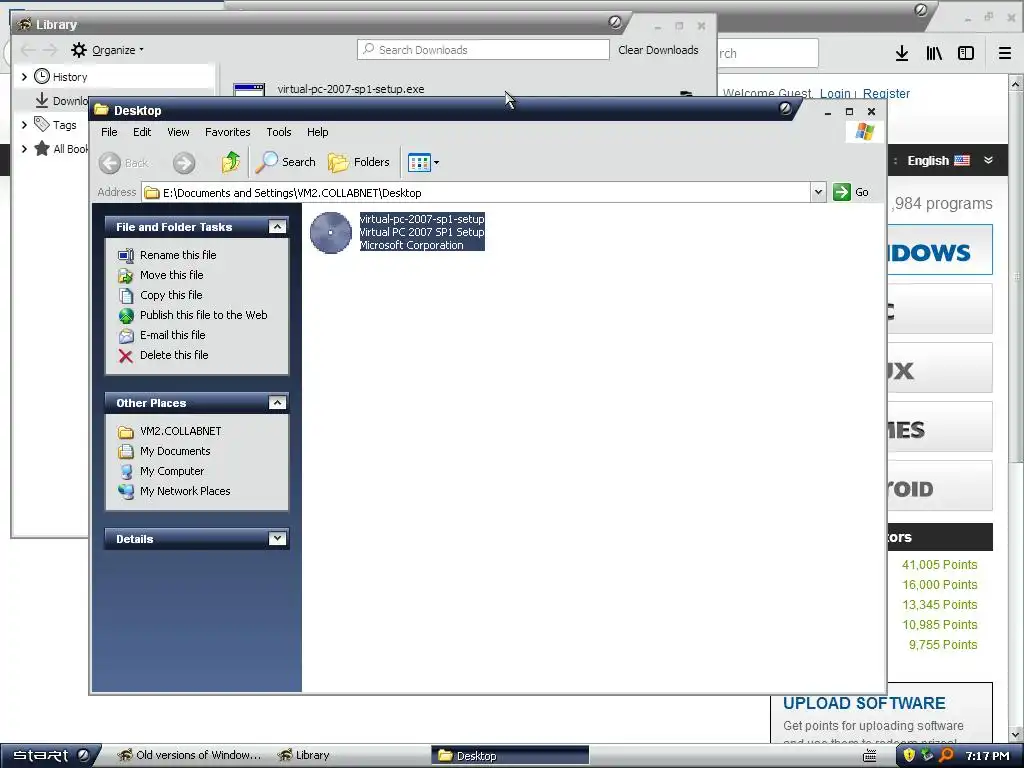Open the Help menu
Viewport: 1024px width, 768px height.
coord(317,132)
